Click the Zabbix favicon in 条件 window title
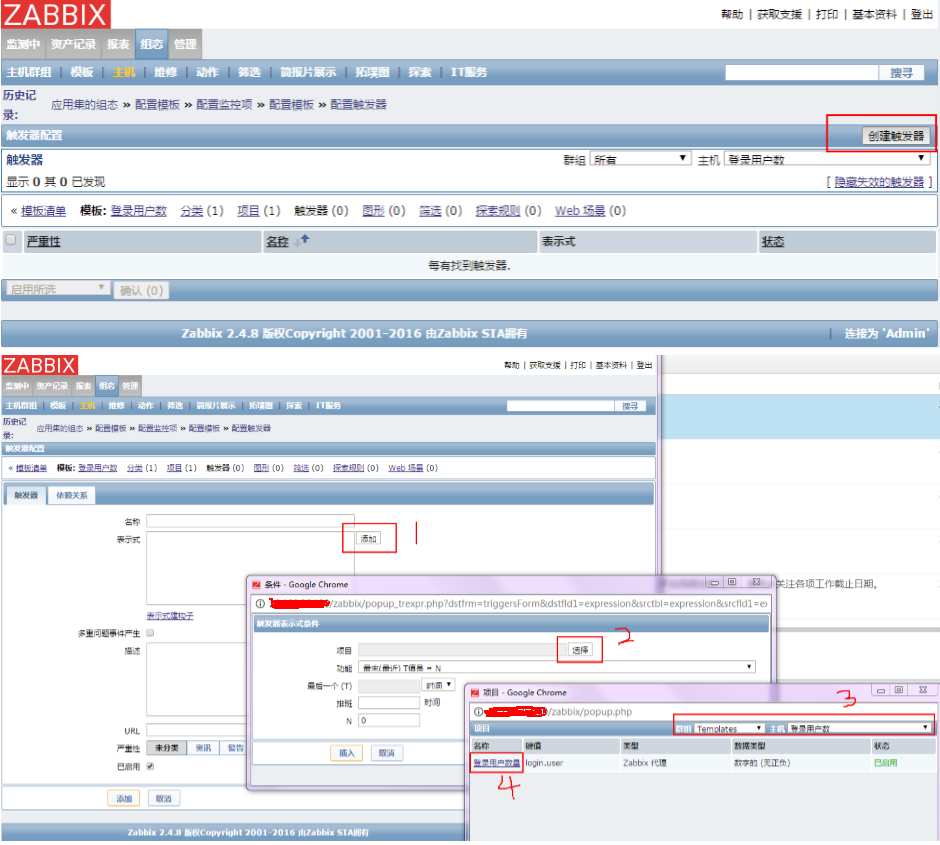The image size is (940, 845). pos(256,584)
